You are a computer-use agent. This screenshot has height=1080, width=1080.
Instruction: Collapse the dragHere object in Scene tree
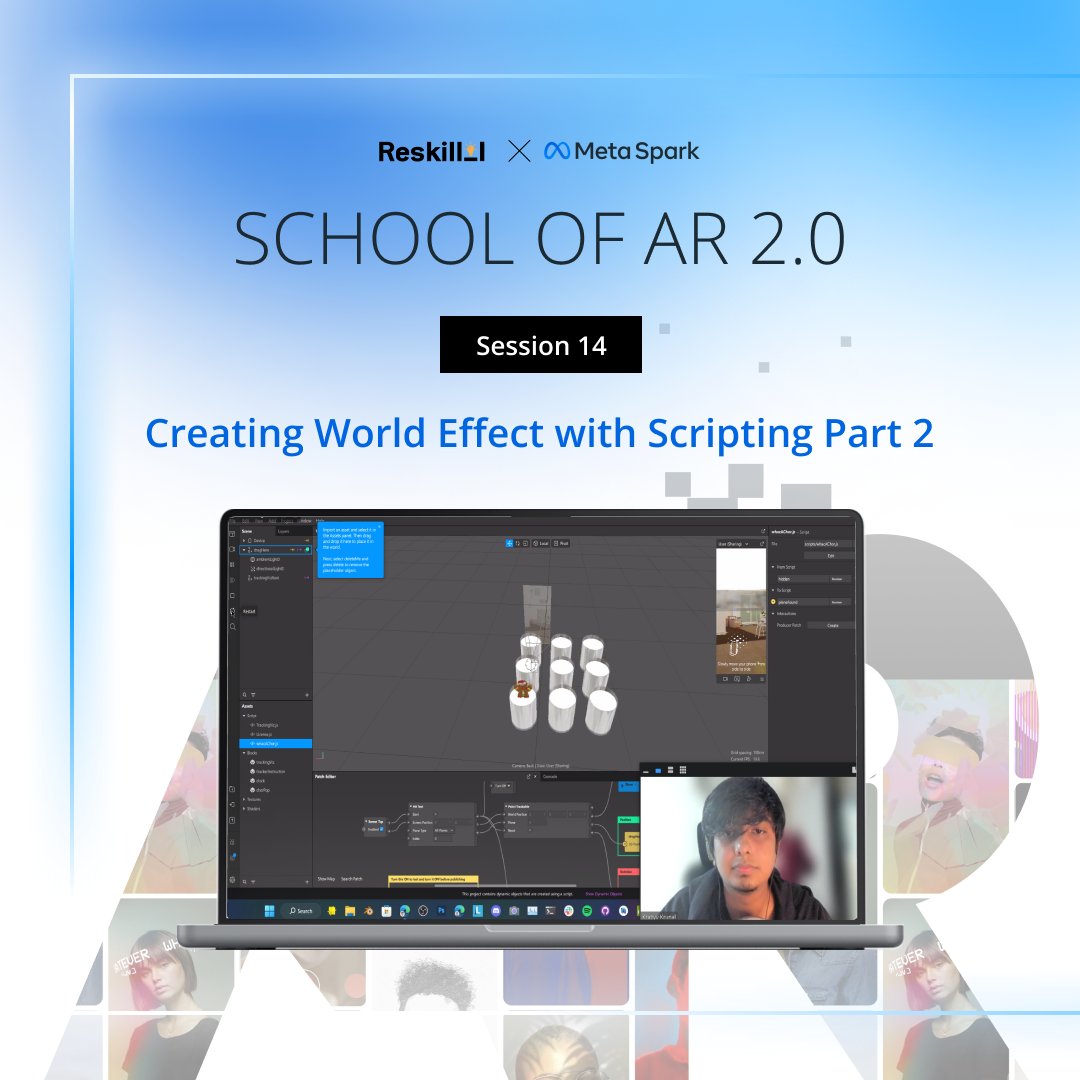tap(244, 550)
